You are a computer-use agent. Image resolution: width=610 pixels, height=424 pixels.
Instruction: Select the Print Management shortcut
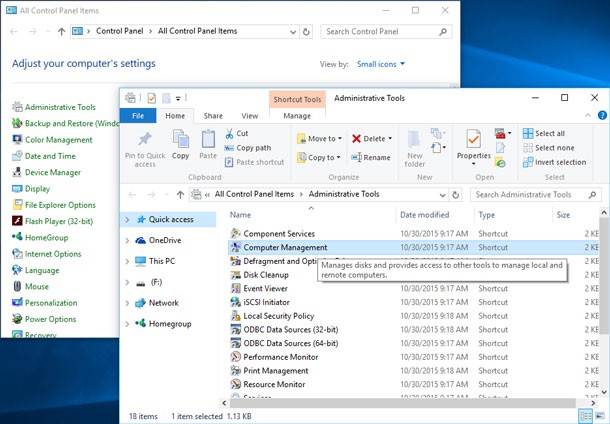click(x=275, y=371)
